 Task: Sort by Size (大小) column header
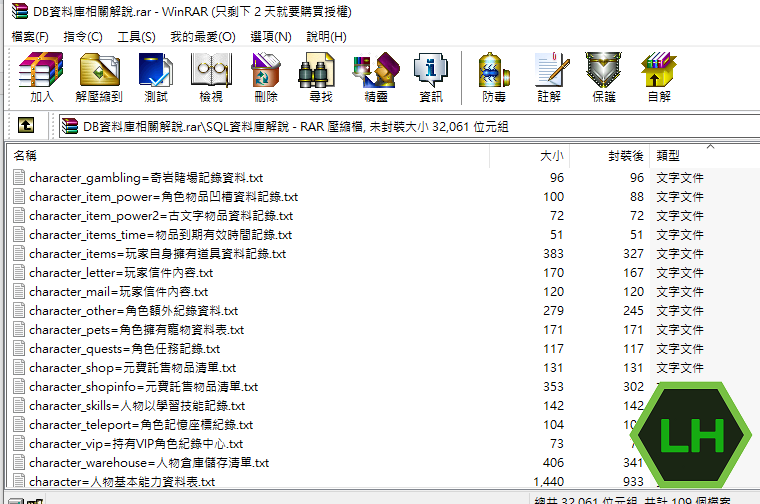pos(530,156)
